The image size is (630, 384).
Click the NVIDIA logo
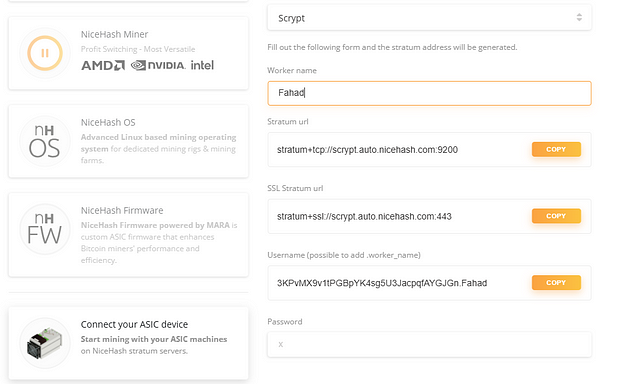(158, 65)
